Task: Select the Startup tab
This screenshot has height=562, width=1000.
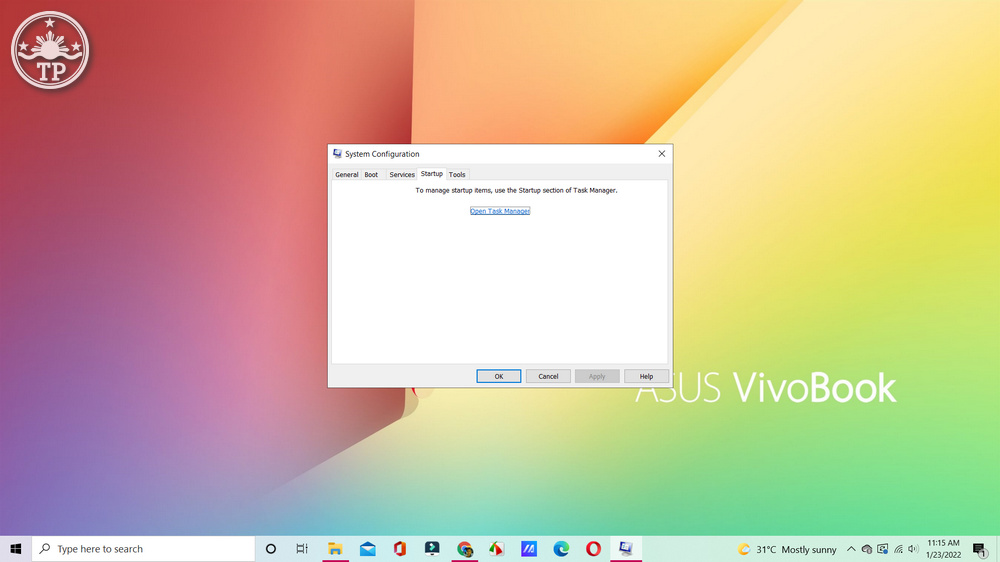Action: 432,174
